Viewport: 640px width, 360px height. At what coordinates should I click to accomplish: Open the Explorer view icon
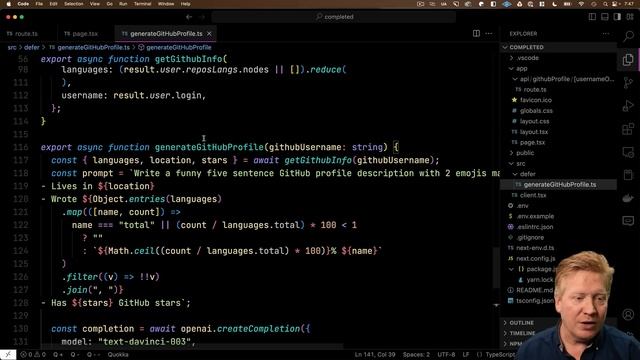click(628, 60)
